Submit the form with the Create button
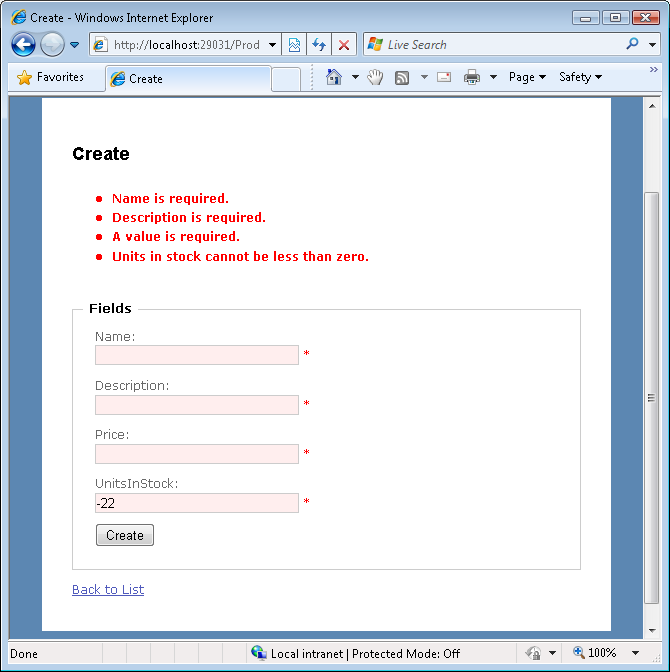This screenshot has width=670, height=672. pos(125,535)
